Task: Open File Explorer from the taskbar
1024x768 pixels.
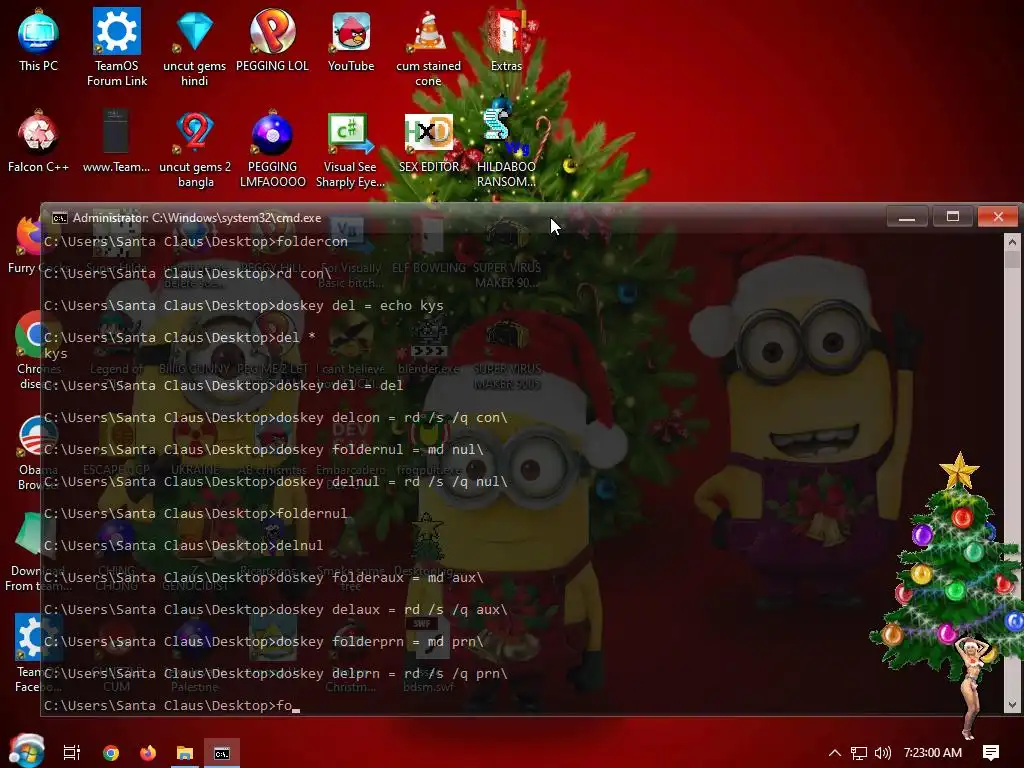Action: [x=185, y=753]
